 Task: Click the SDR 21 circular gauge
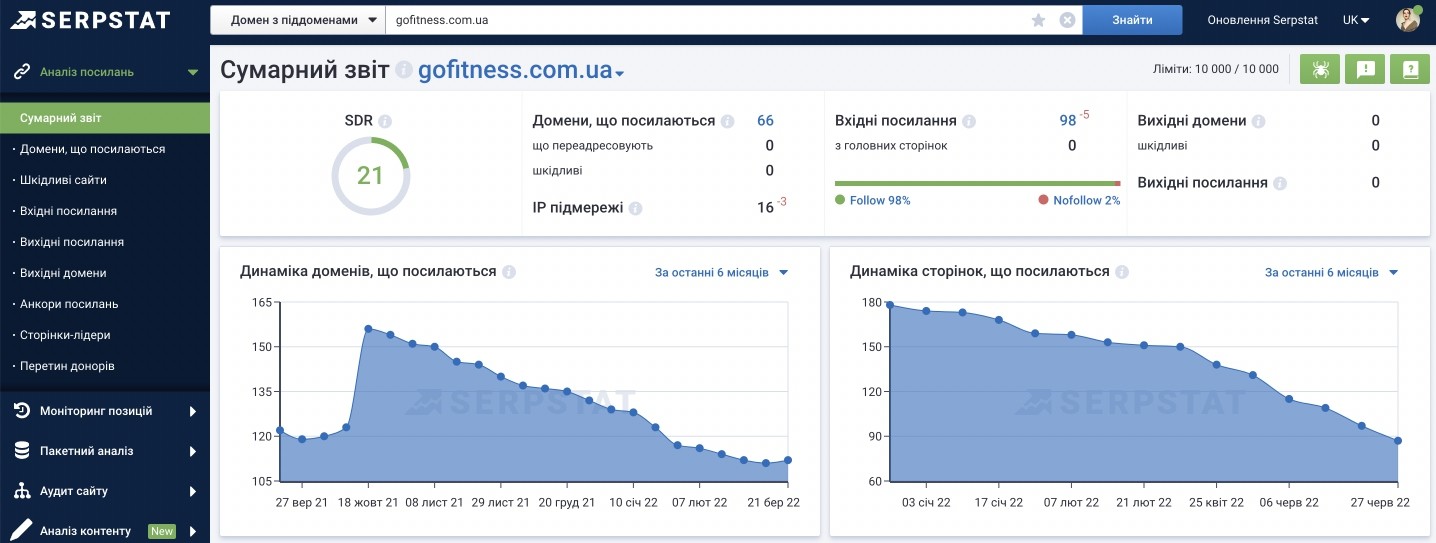click(x=370, y=175)
